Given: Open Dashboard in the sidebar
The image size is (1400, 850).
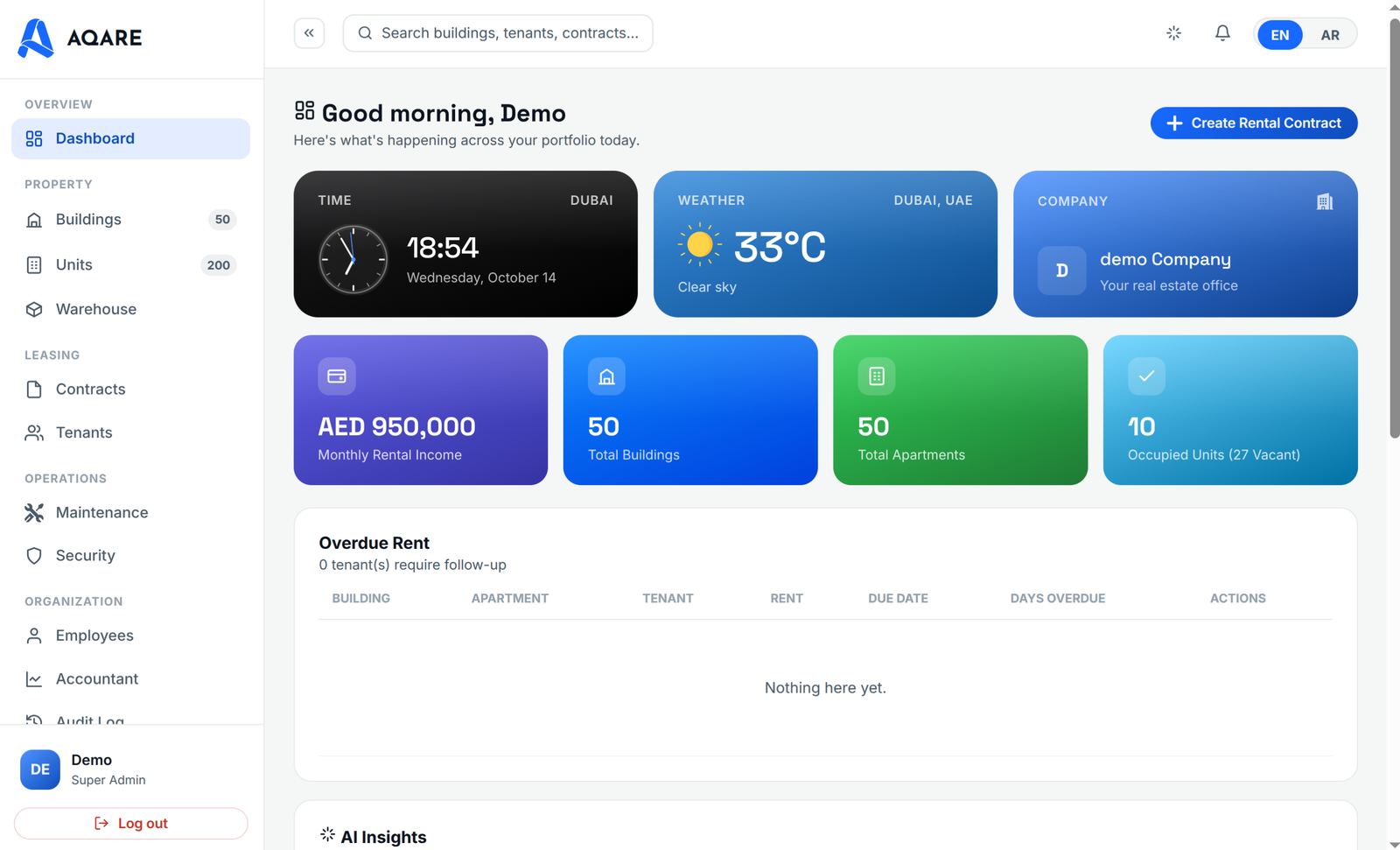Looking at the screenshot, I should (x=130, y=138).
